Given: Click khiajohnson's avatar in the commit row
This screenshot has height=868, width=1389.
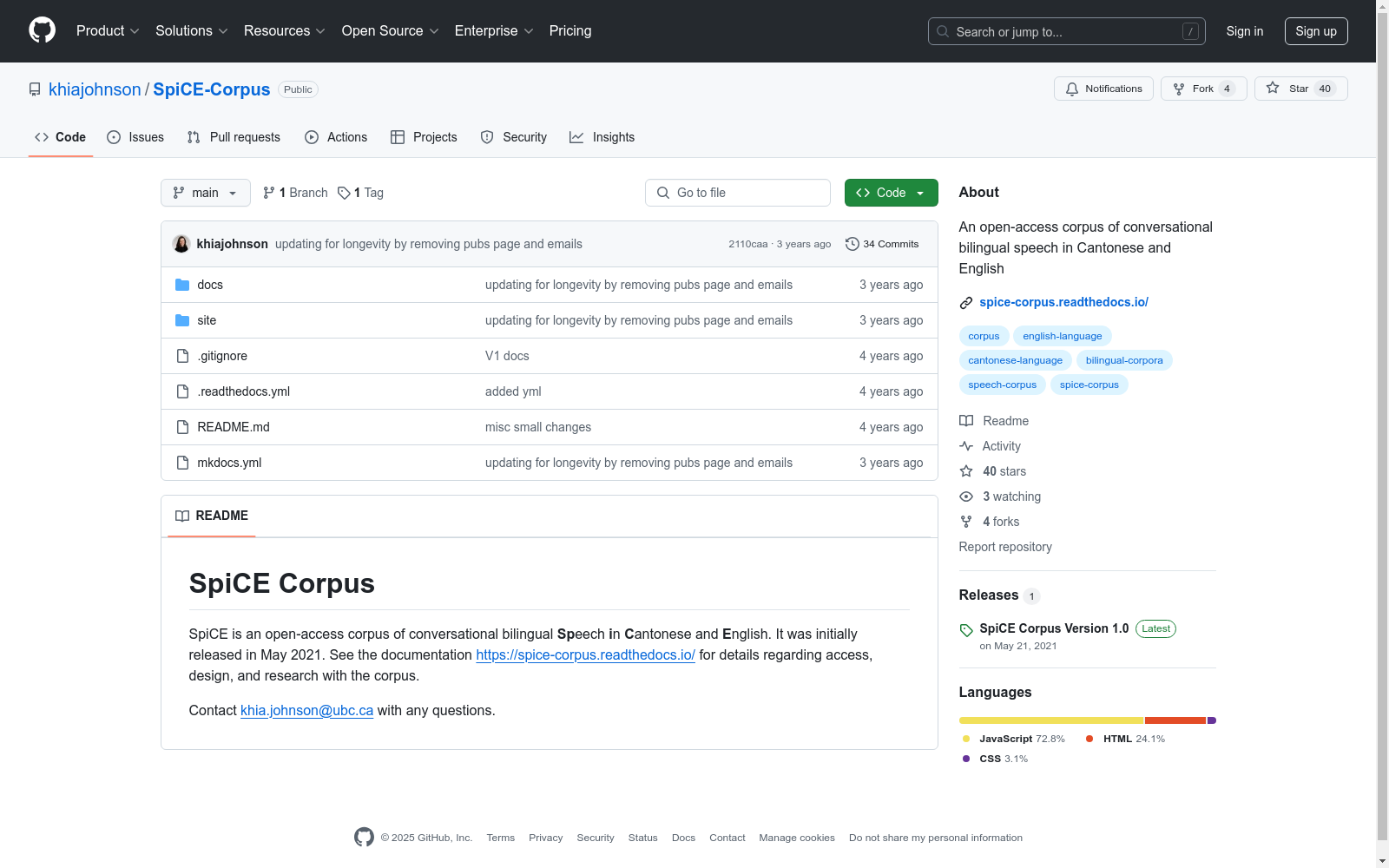Looking at the screenshot, I should coord(181,244).
